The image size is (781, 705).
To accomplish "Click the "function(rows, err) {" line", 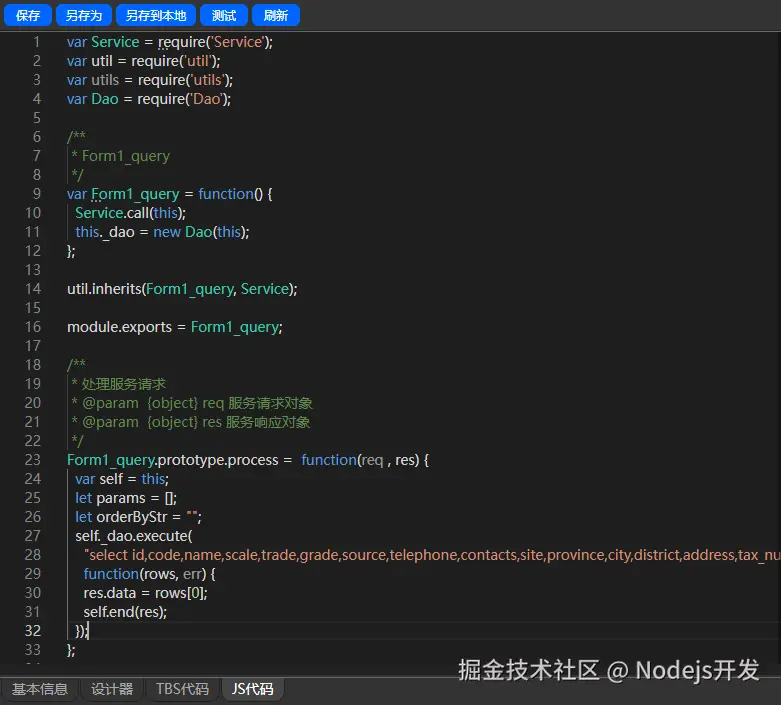I will tap(149, 574).
